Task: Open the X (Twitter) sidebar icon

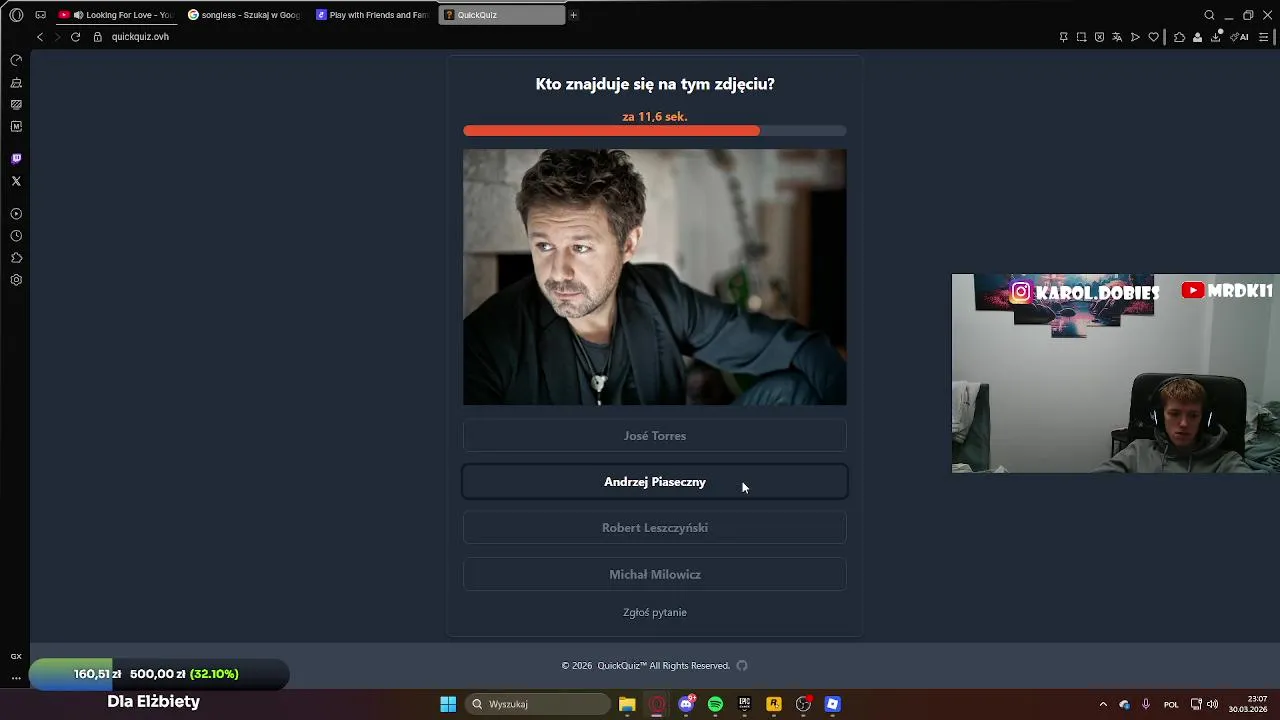Action: (x=16, y=181)
